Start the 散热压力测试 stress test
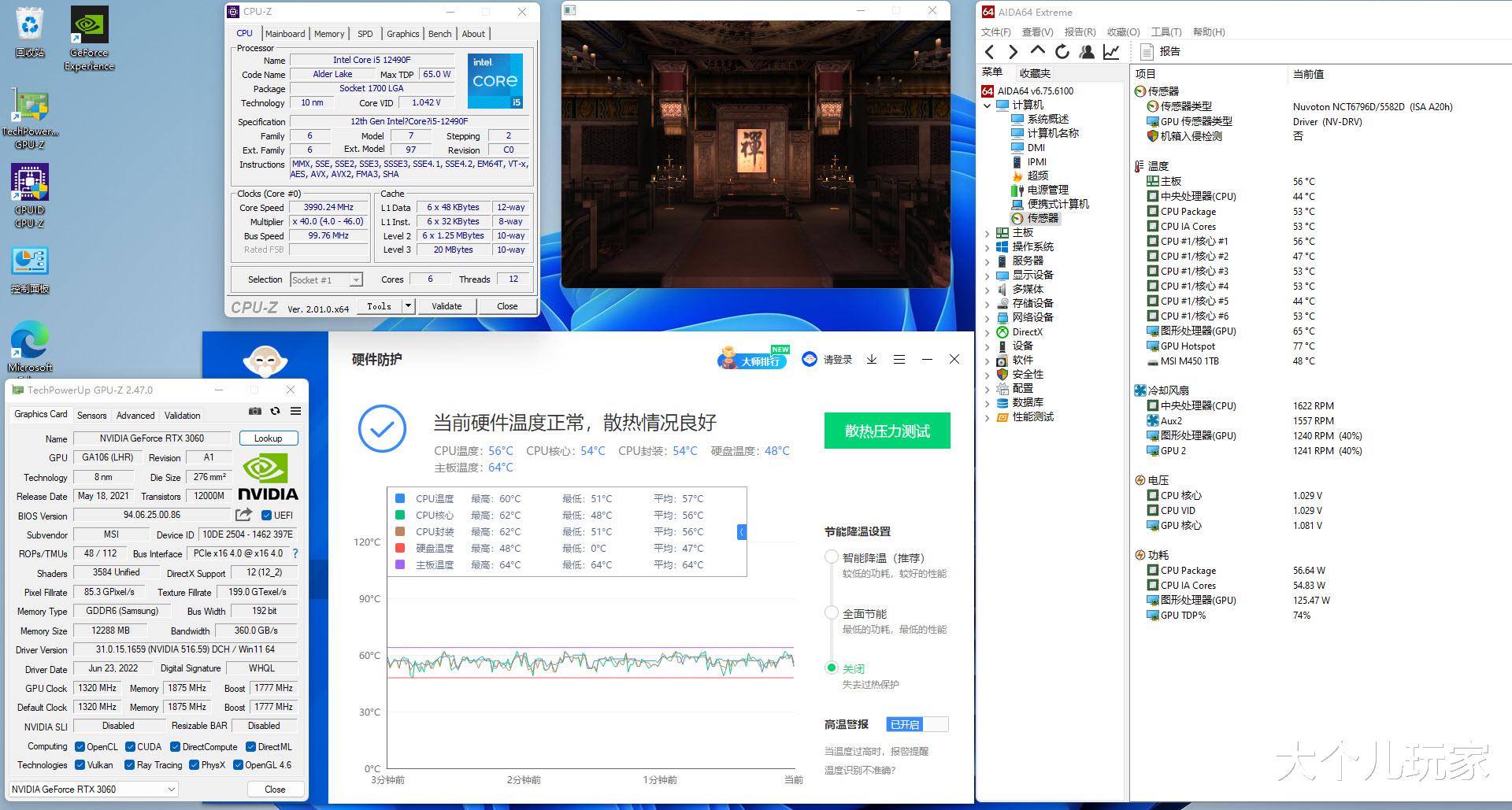The height and width of the screenshot is (810, 1512). tap(887, 431)
